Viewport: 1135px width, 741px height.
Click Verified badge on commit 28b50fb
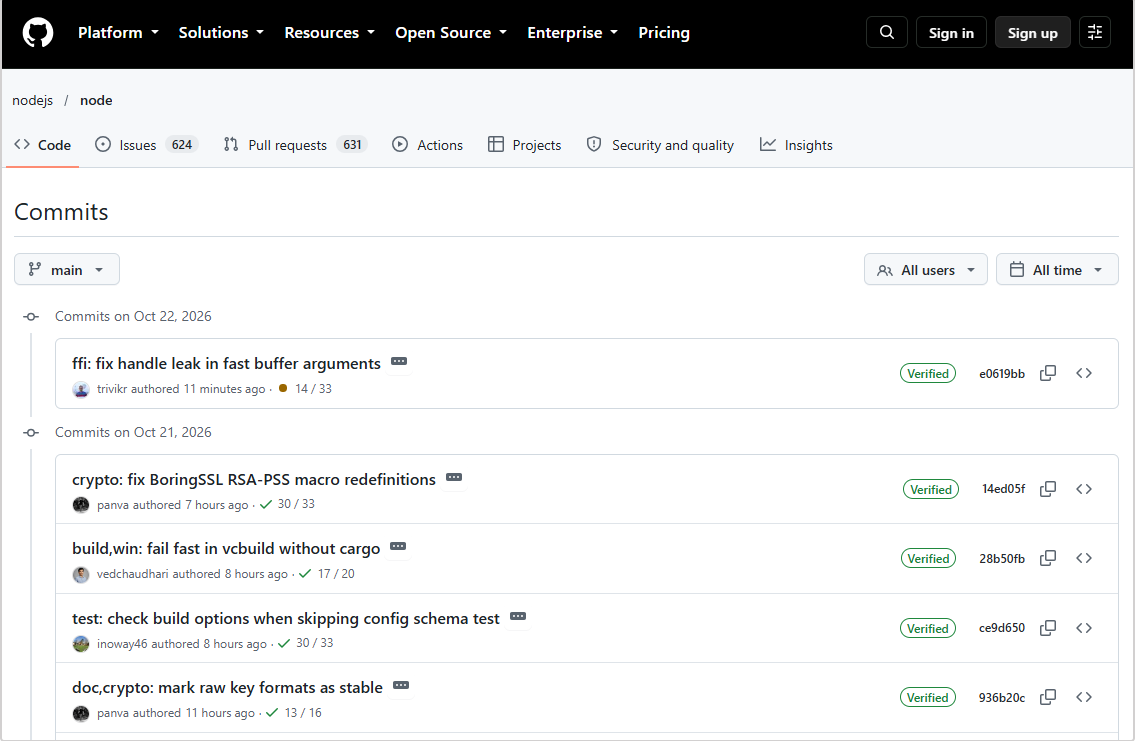pyautogui.click(x=928, y=559)
